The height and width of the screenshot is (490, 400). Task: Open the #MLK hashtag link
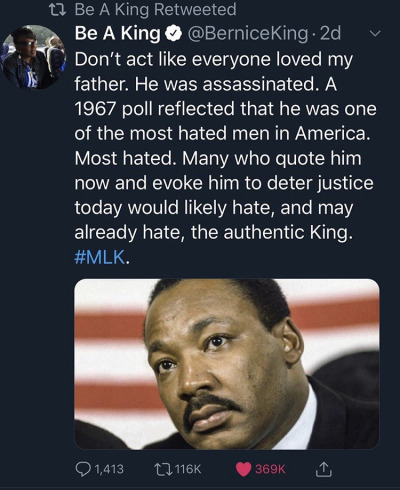pyautogui.click(x=100, y=257)
